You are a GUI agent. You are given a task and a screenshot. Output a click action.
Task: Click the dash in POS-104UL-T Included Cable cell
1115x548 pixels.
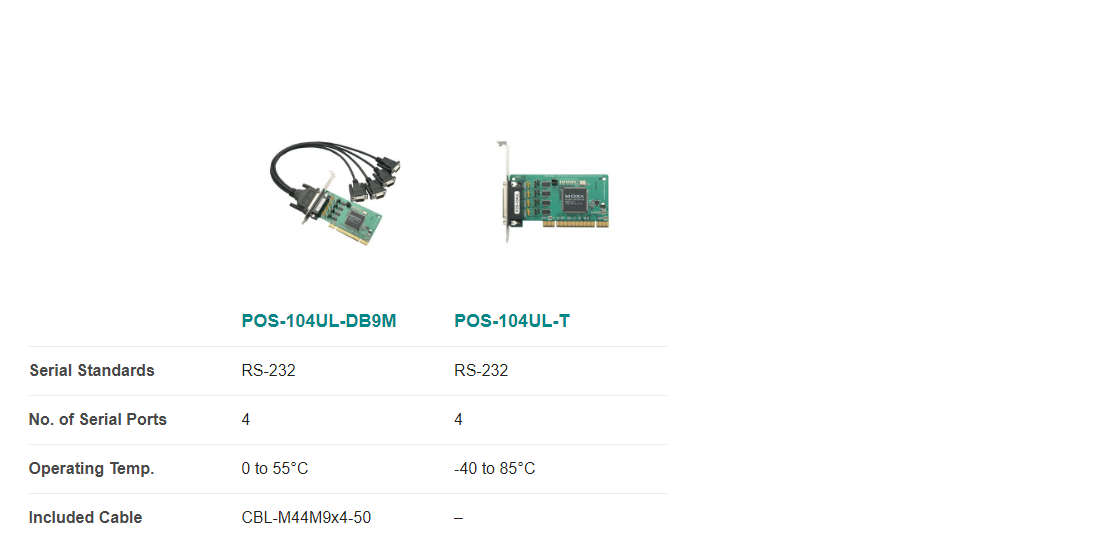tap(459, 518)
